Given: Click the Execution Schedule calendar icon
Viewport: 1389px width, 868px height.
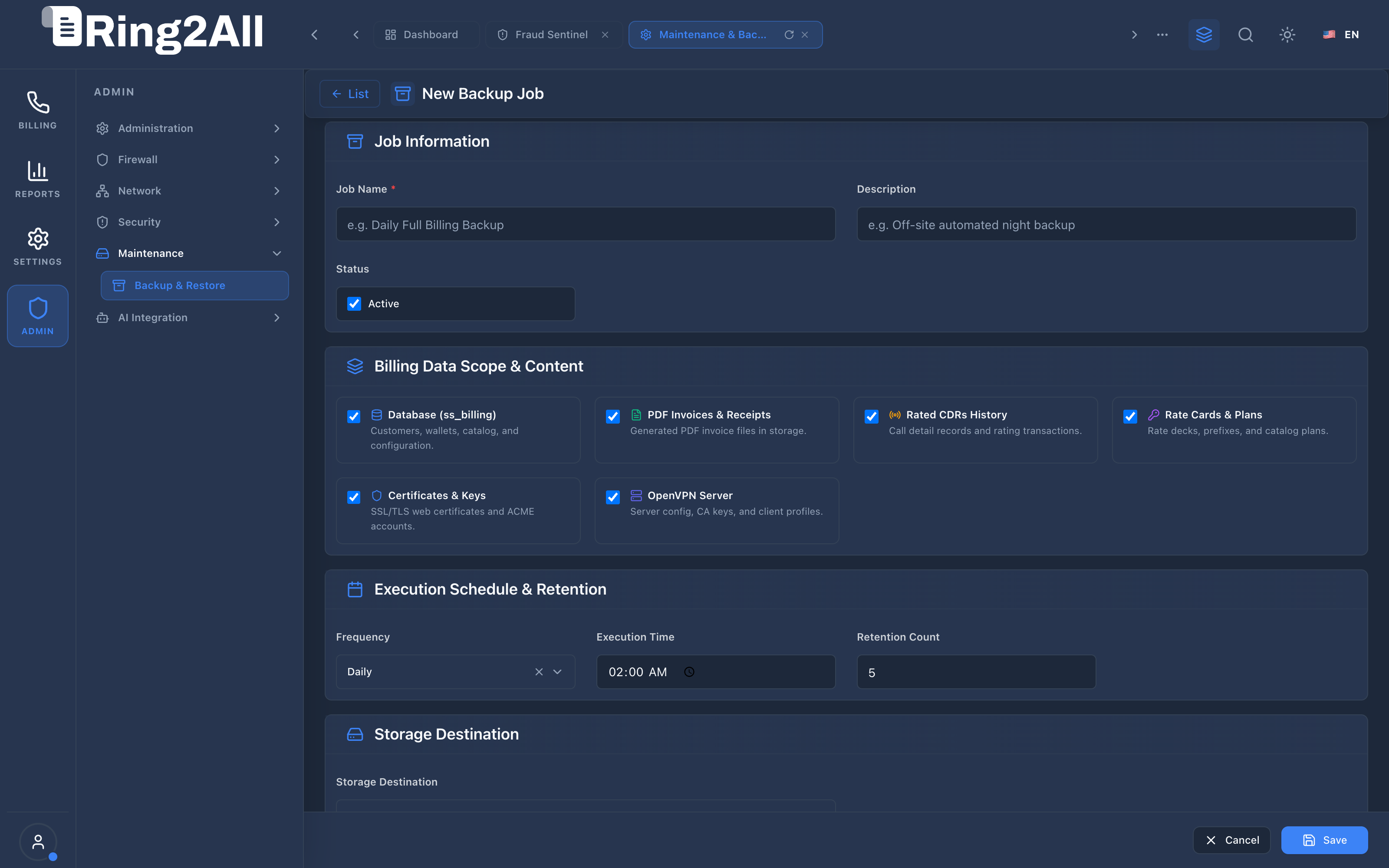Looking at the screenshot, I should 355,589.
